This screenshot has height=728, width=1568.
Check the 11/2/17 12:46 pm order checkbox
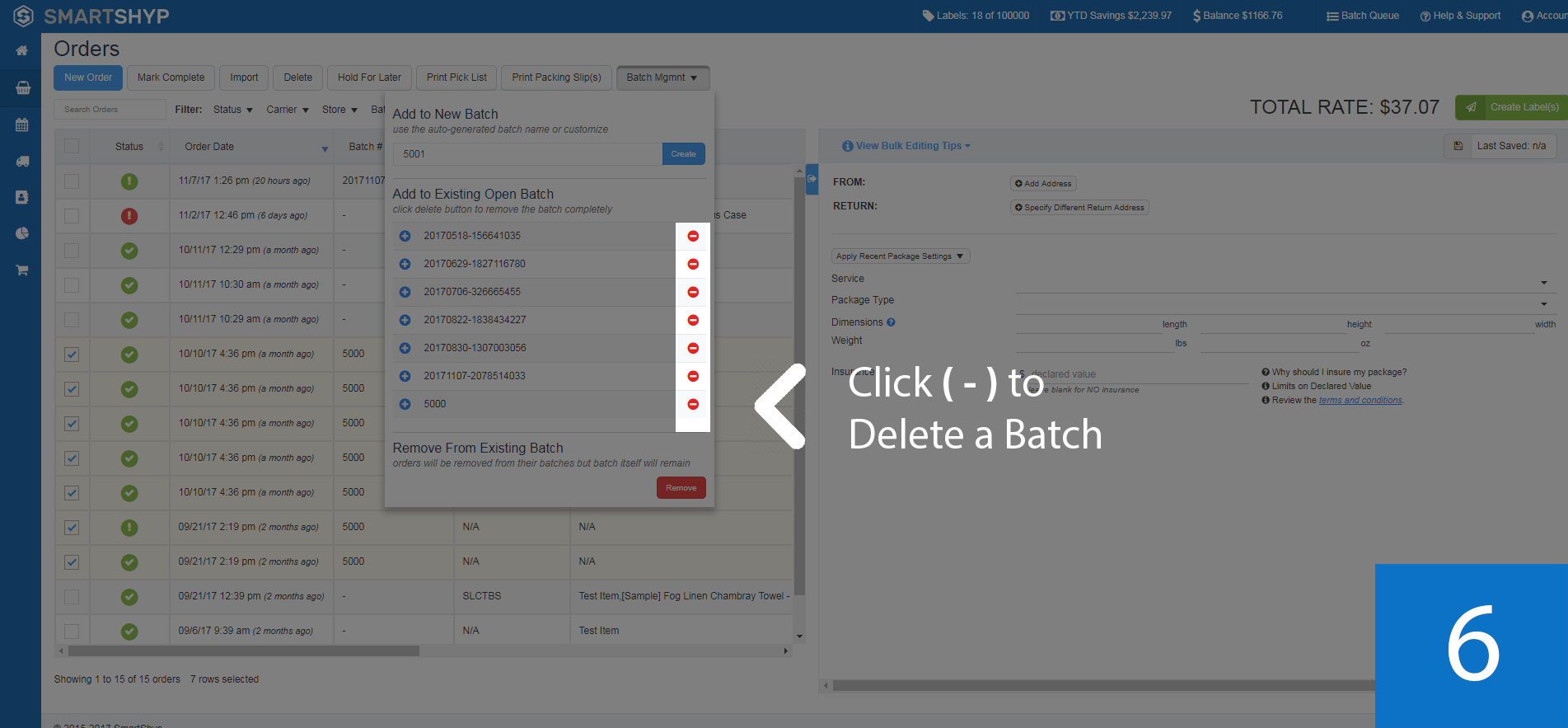click(x=72, y=216)
